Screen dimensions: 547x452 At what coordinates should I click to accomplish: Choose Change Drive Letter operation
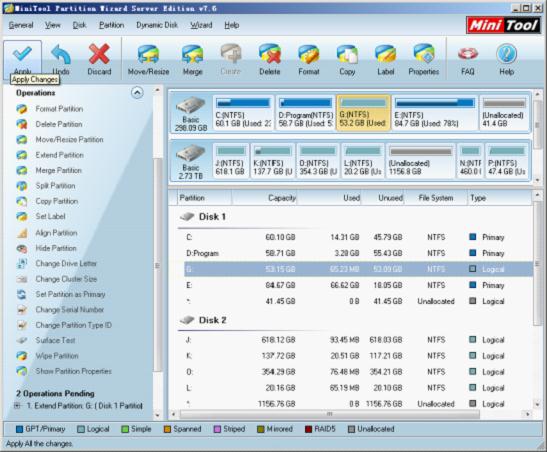(x=66, y=263)
